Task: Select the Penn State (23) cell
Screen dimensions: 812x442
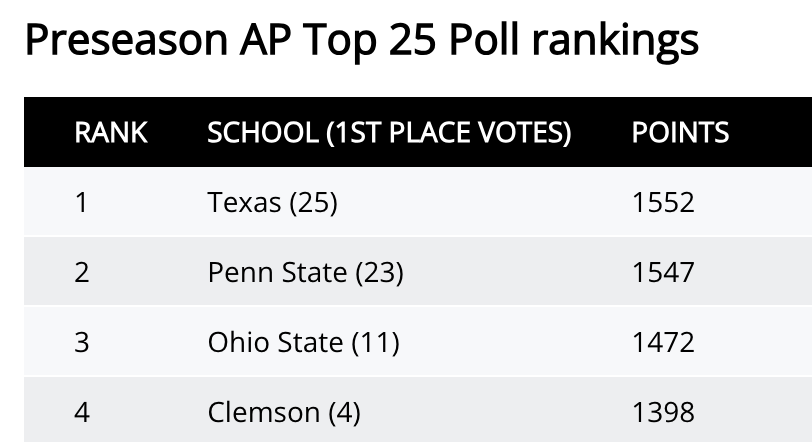Action: click(305, 272)
